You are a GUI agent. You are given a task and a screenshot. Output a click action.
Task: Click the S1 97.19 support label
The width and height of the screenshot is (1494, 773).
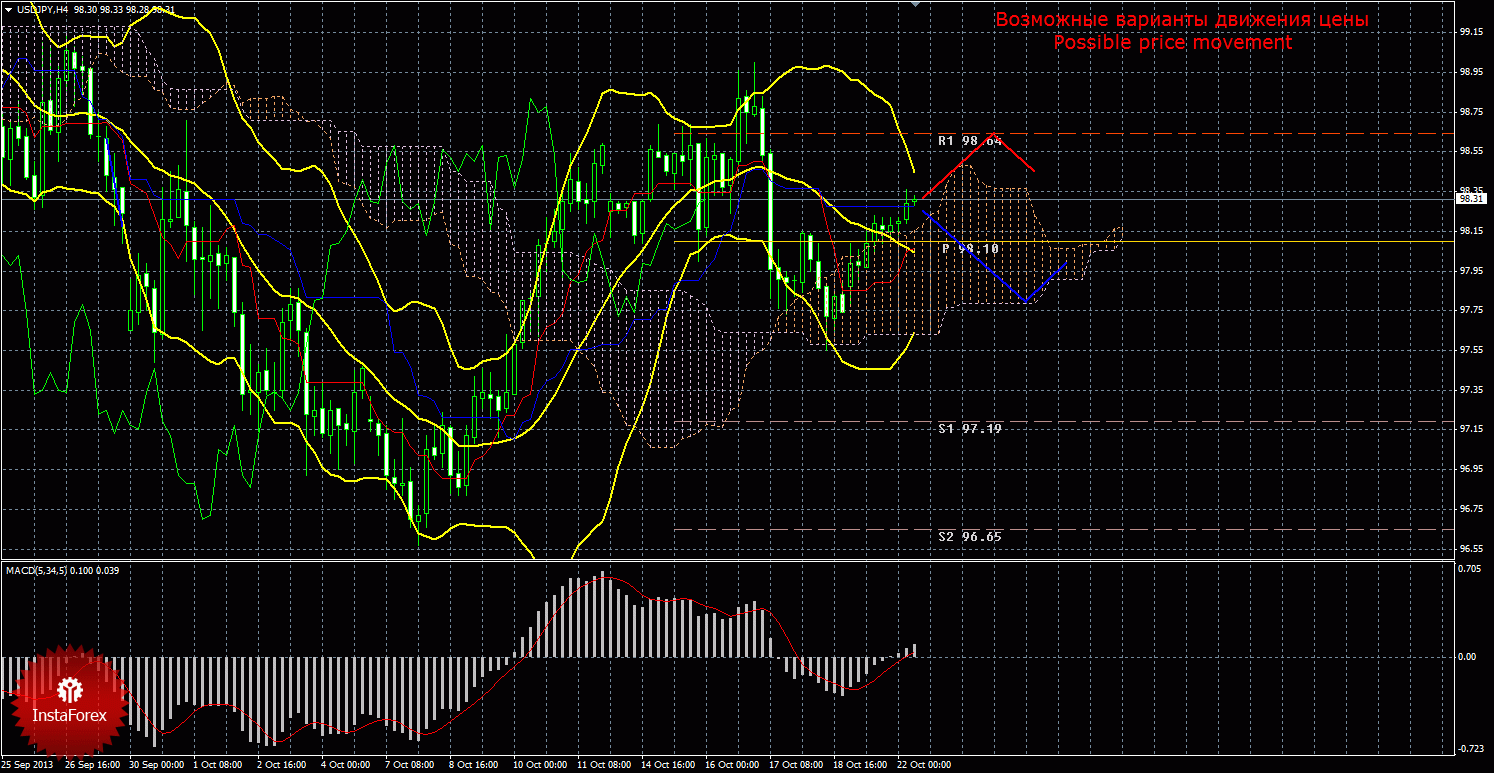click(970, 428)
